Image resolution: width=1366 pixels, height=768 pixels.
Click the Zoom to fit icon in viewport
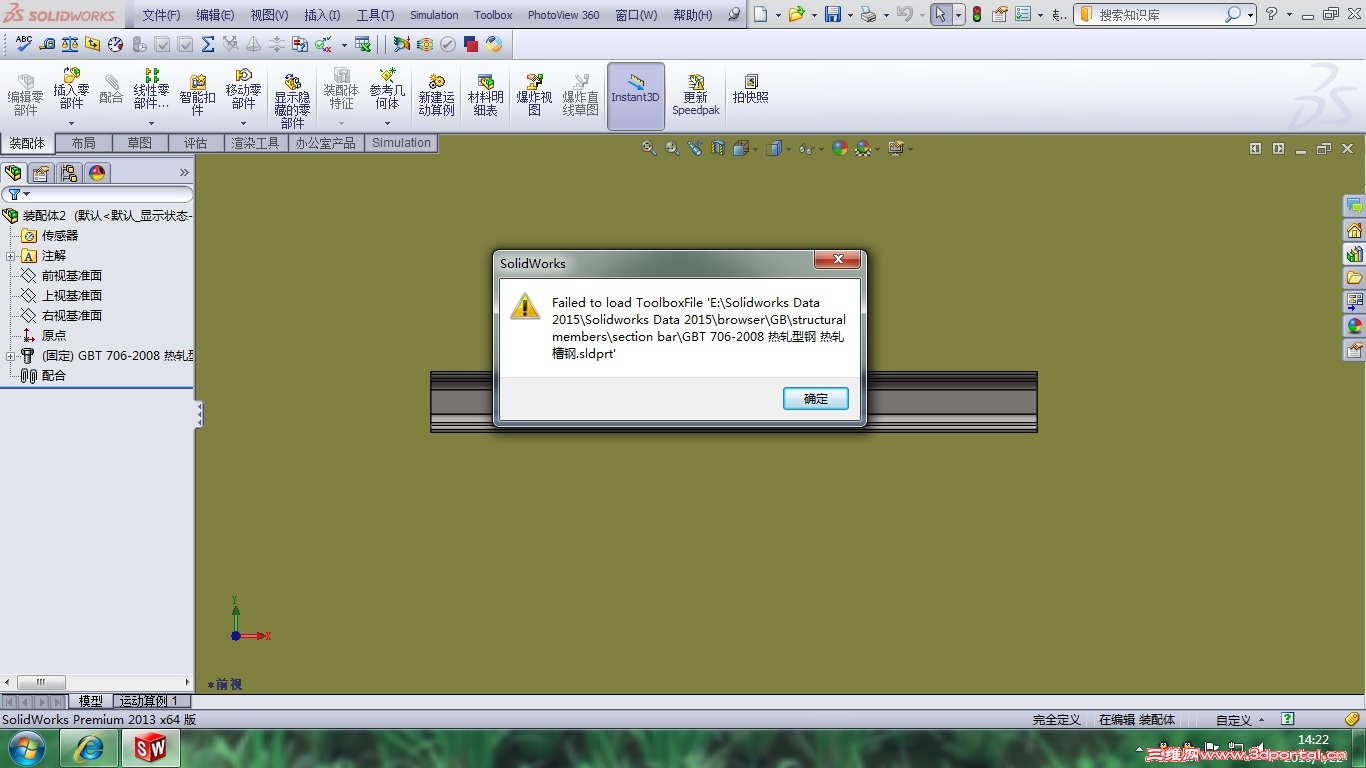coord(649,148)
